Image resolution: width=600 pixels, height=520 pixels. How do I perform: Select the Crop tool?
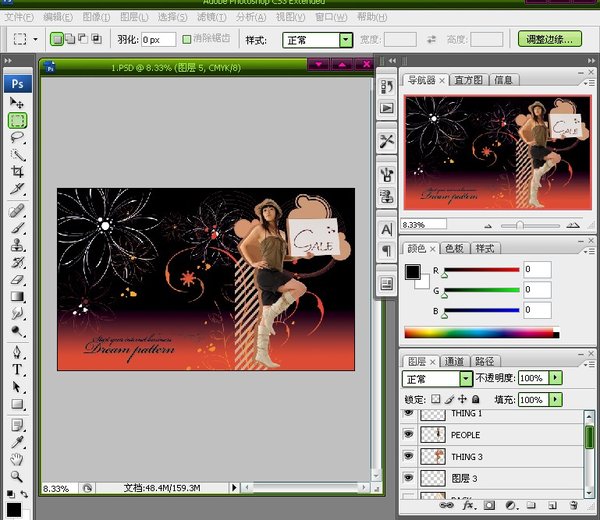point(17,171)
